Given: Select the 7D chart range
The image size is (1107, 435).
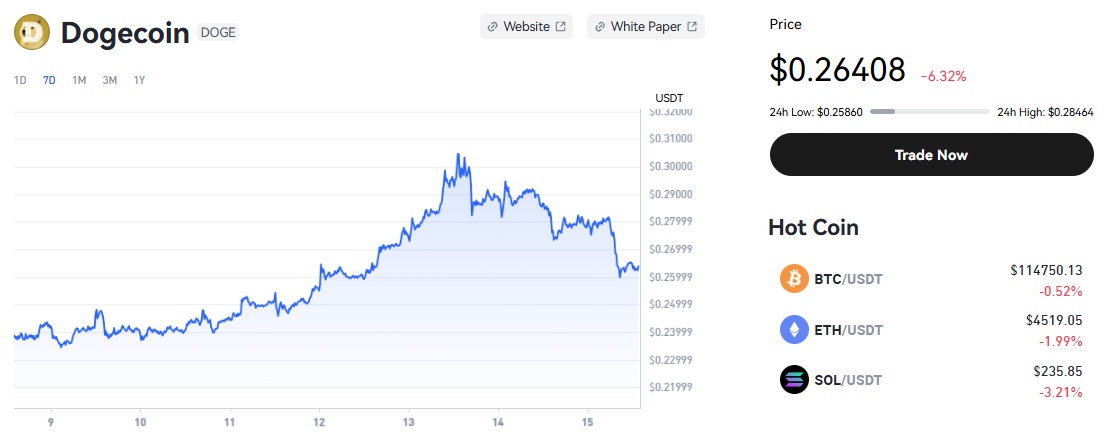Looking at the screenshot, I should point(49,80).
